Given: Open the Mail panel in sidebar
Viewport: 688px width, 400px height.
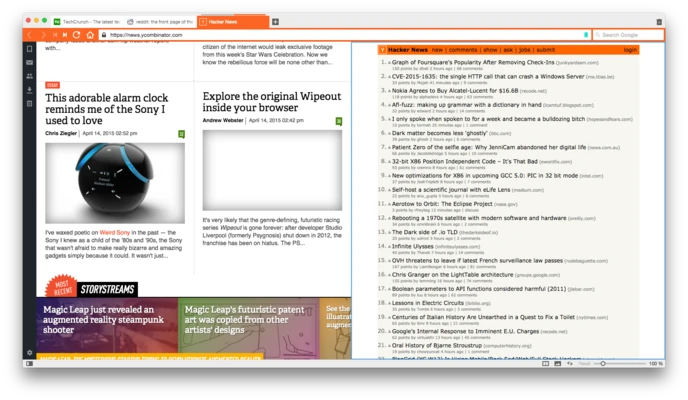Looking at the screenshot, I should coord(29,63).
